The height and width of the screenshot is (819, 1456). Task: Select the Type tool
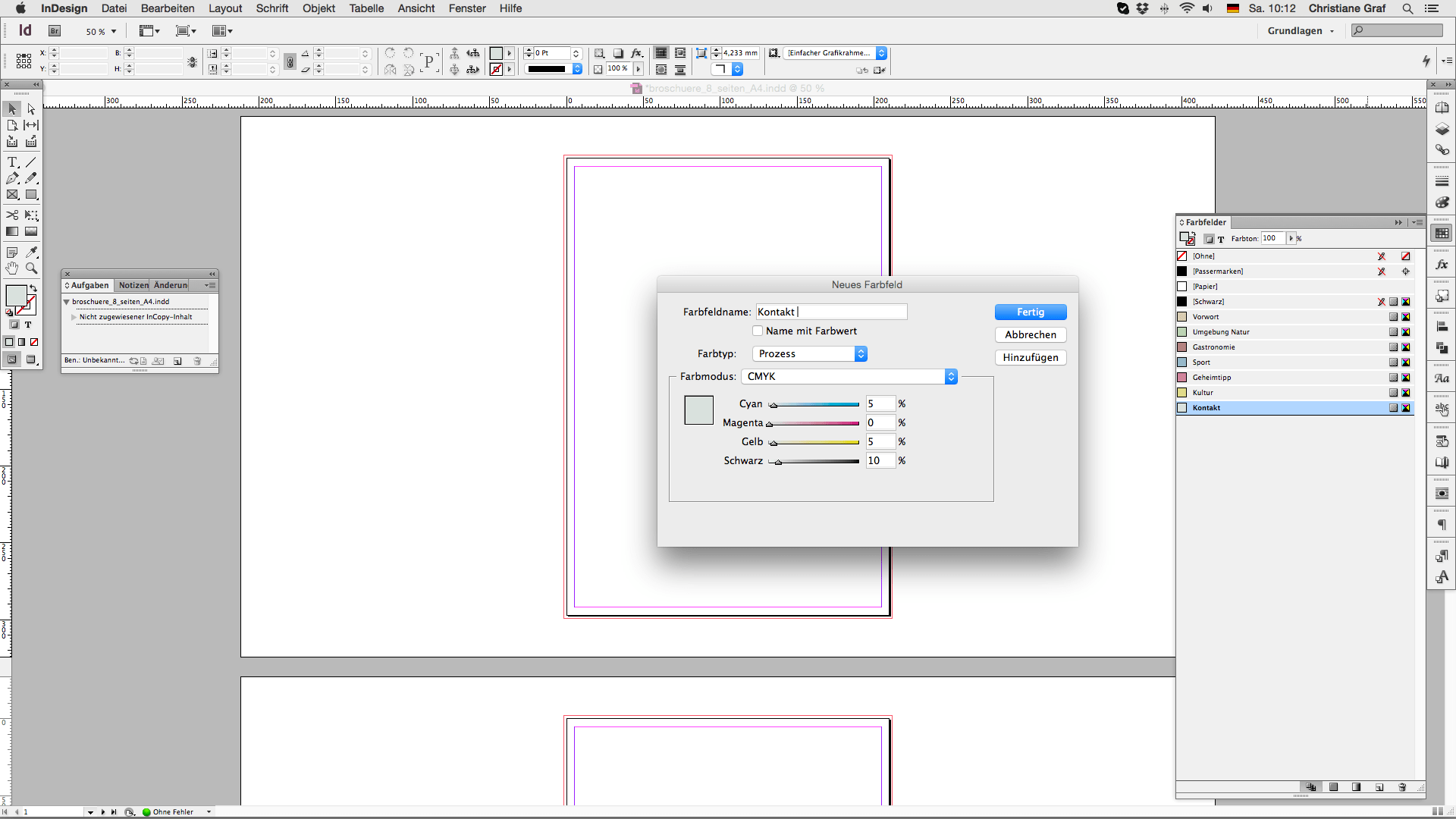coord(12,162)
